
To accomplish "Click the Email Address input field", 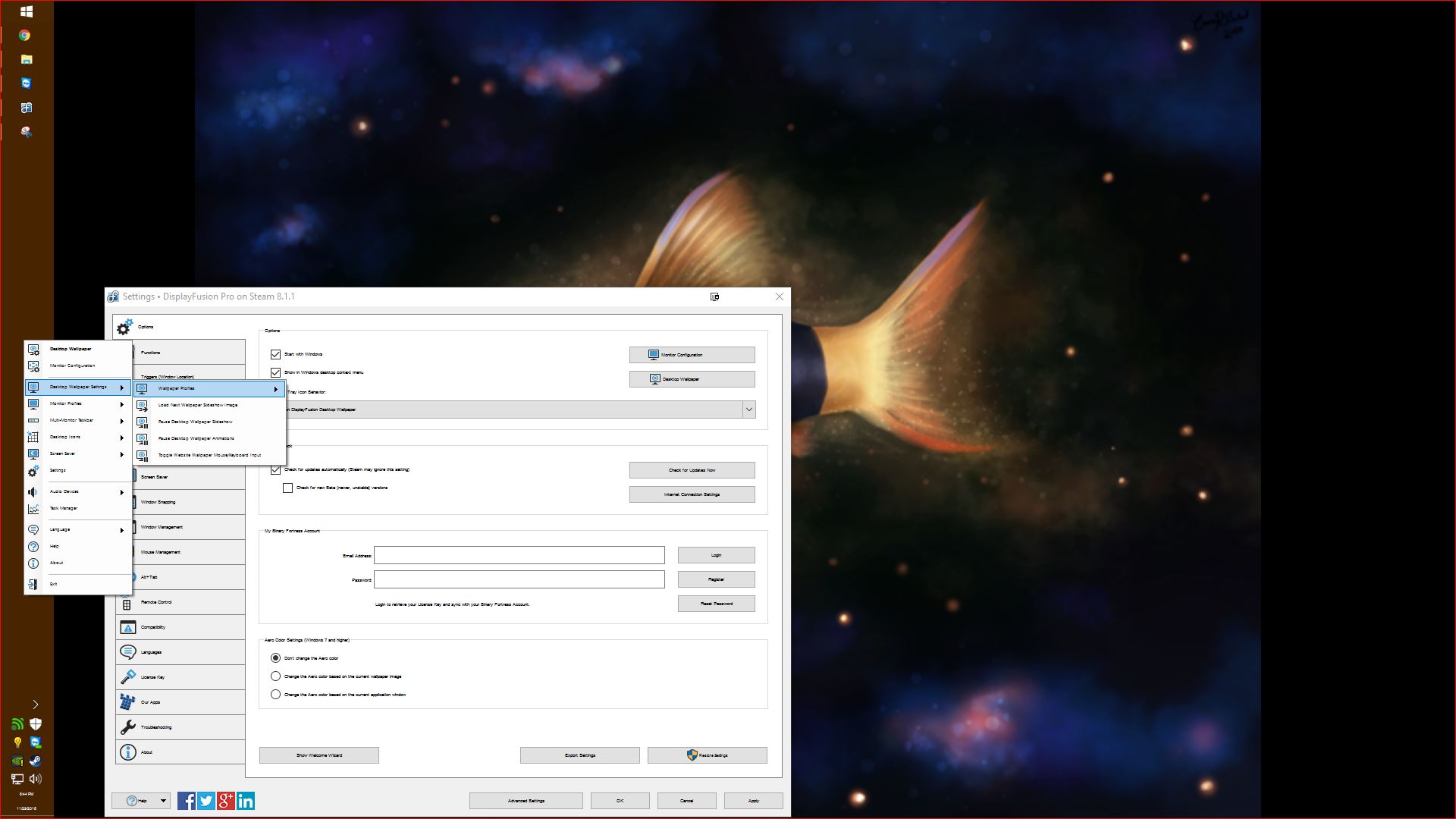I will (x=519, y=555).
